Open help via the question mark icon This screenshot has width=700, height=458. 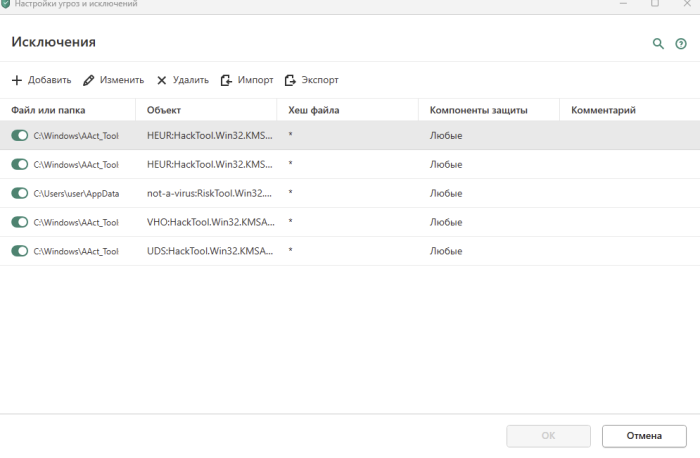click(681, 44)
